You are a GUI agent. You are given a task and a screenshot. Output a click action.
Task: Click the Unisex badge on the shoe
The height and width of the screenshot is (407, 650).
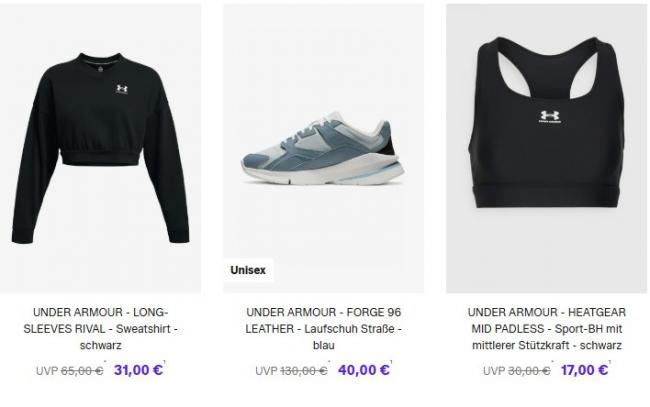[248, 270]
